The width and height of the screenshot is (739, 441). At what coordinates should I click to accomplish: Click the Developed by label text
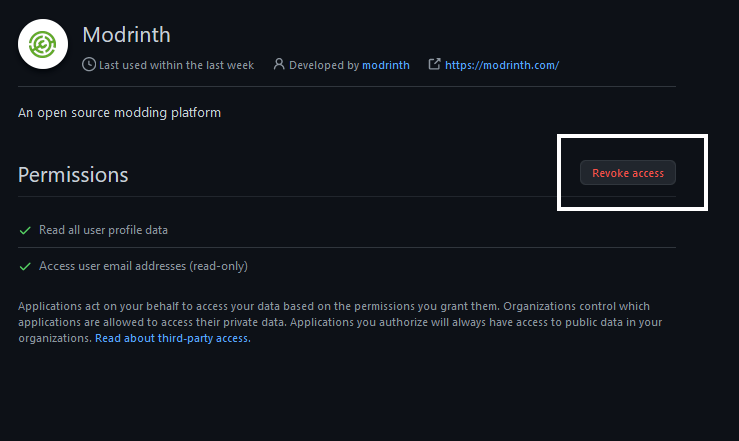click(x=324, y=65)
